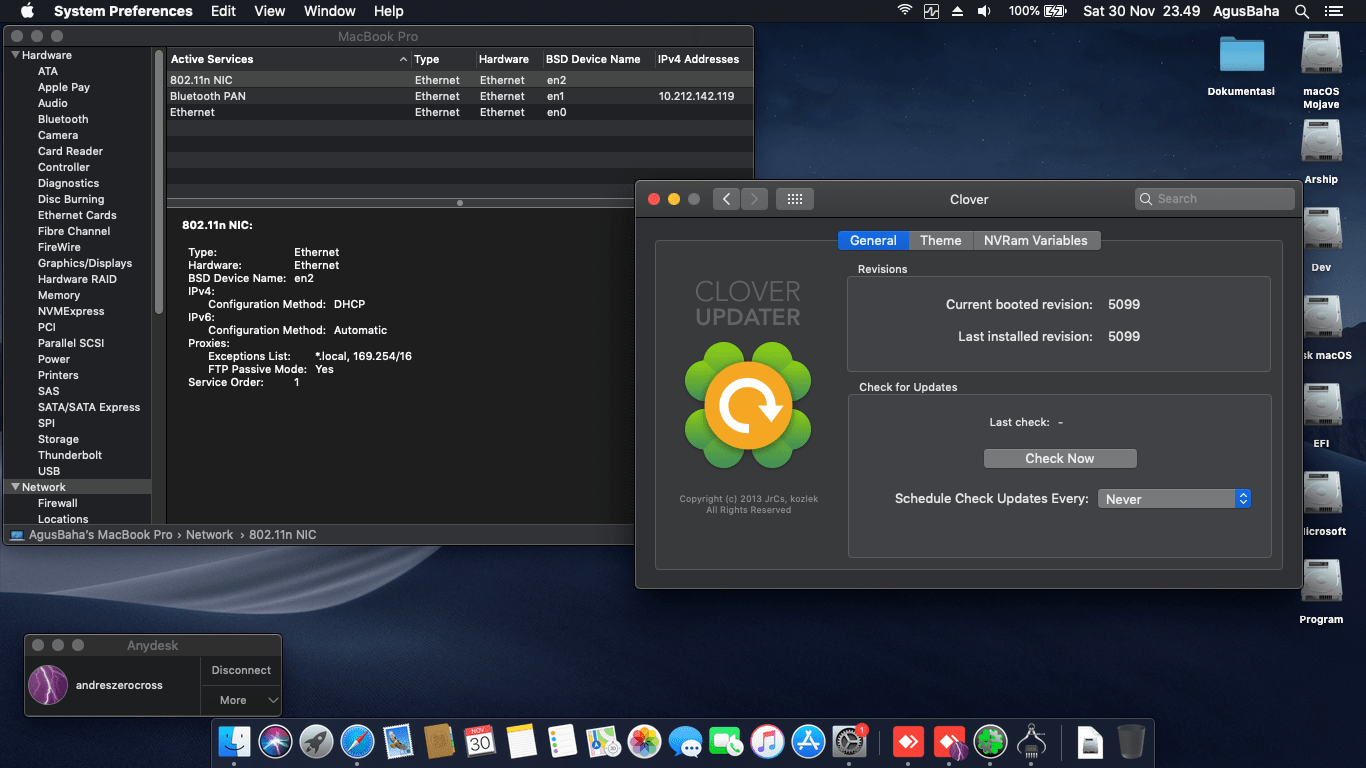Click the battery 100% status

click(1037, 11)
